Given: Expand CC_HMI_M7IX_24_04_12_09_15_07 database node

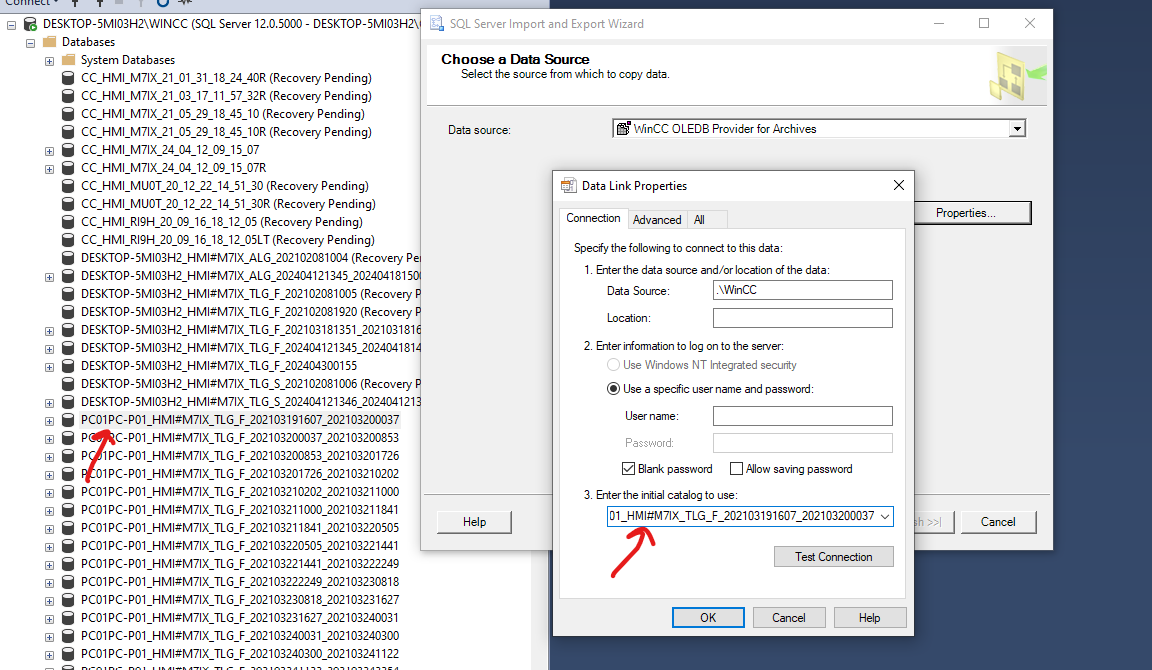Looking at the screenshot, I should click(x=49, y=151).
